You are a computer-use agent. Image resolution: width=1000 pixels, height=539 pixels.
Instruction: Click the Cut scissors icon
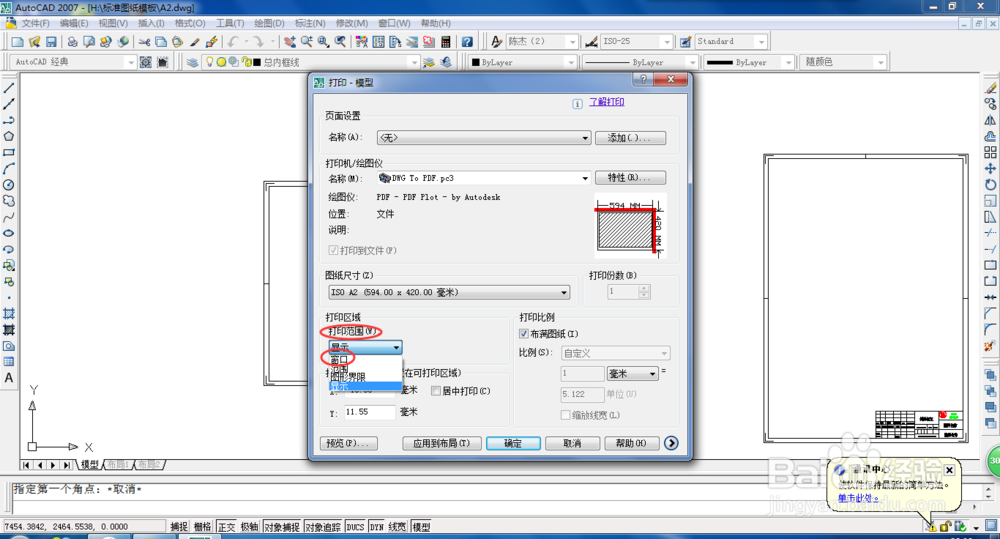(x=144, y=41)
